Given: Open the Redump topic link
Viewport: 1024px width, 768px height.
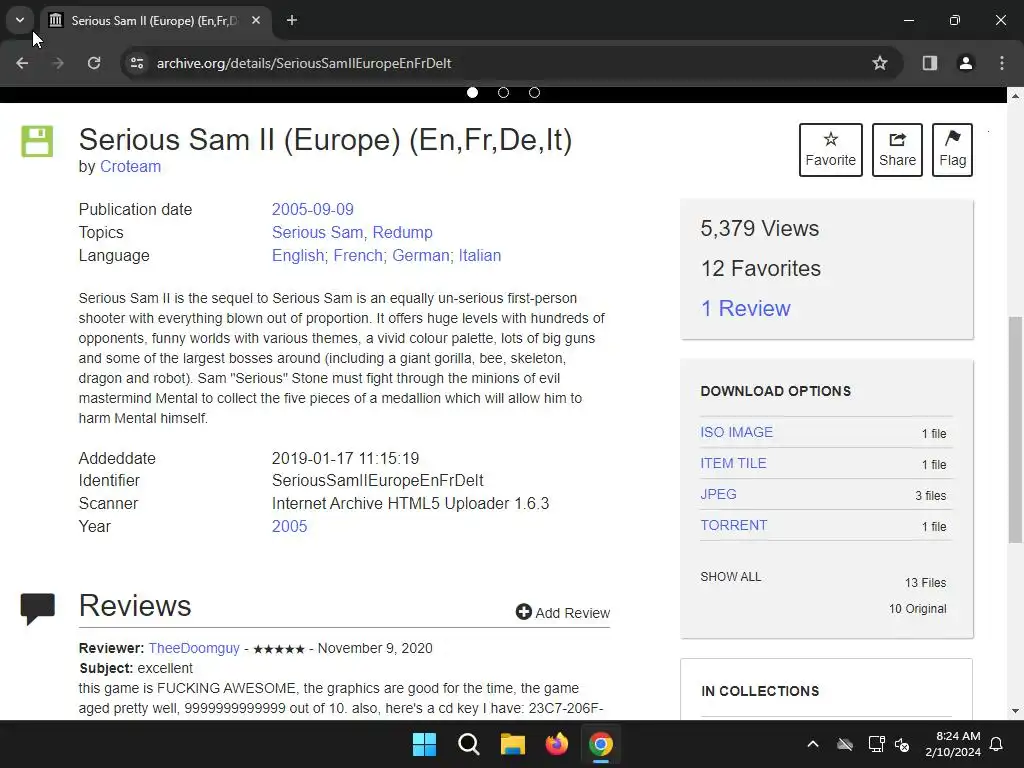Looking at the screenshot, I should tap(402, 232).
